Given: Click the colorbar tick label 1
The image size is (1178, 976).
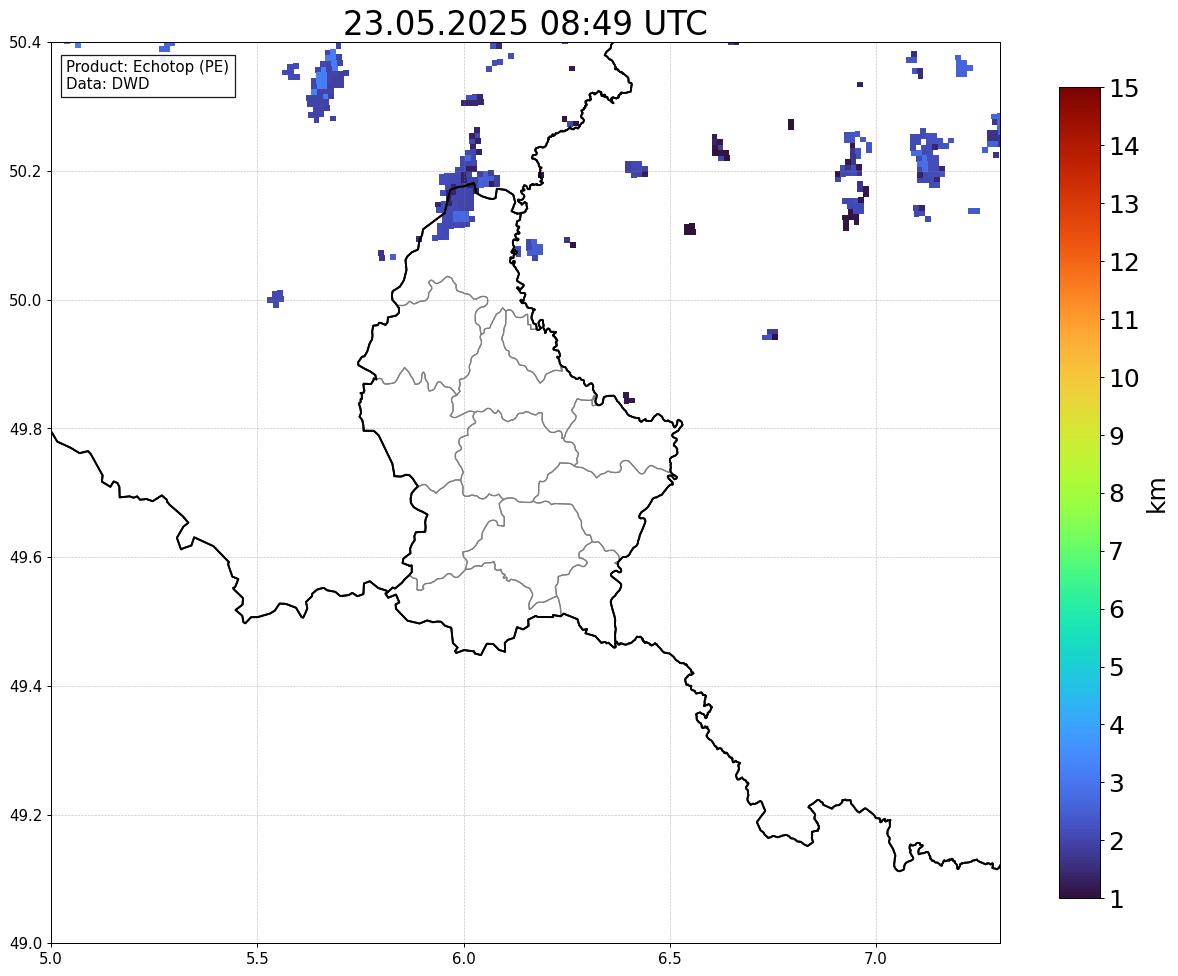Looking at the screenshot, I should pyautogui.click(x=1117, y=899).
